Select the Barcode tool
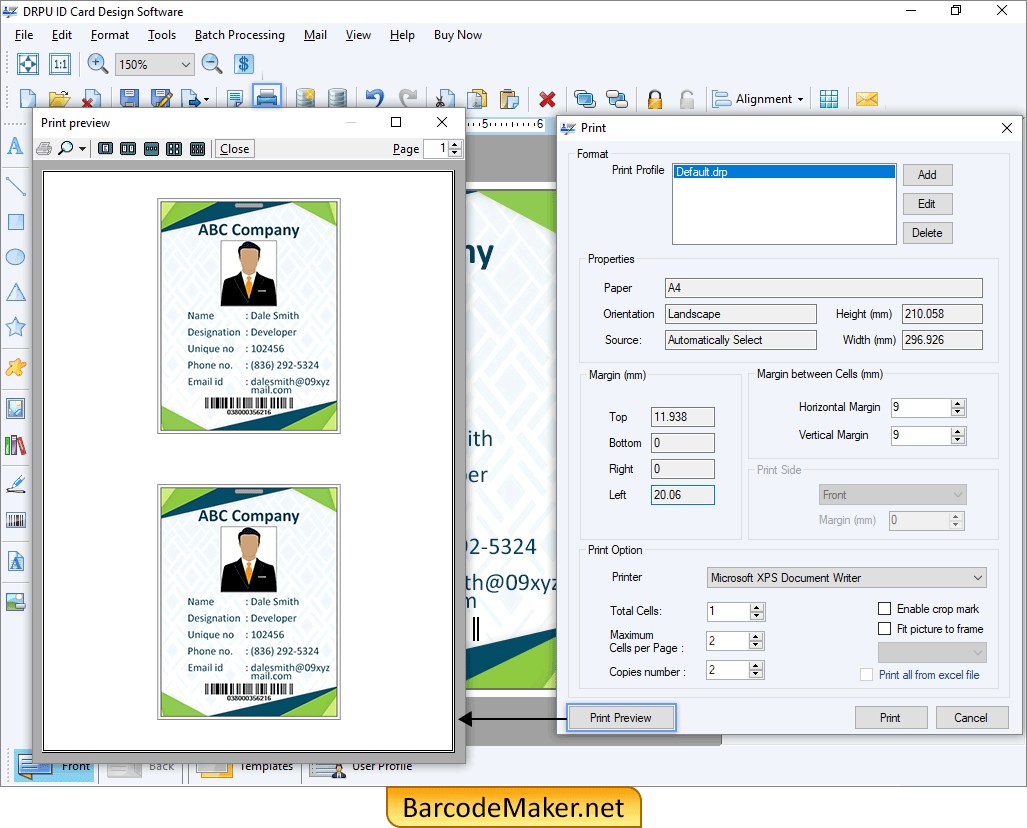Screen dimensions: 1027x828 (16, 521)
